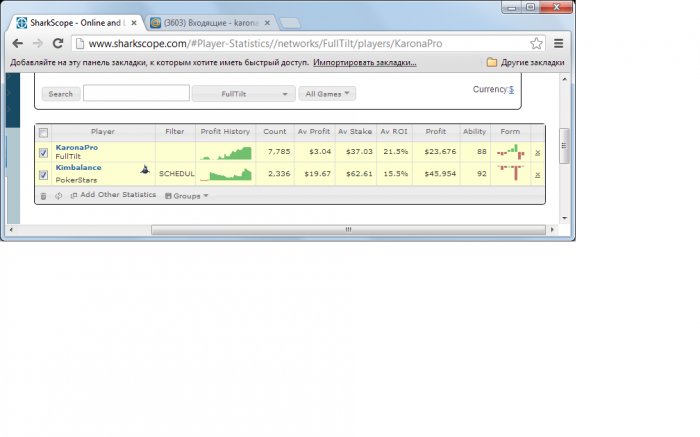Click the vertical scrollbar down arrow
The image size is (700, 437).
(565, 218)
